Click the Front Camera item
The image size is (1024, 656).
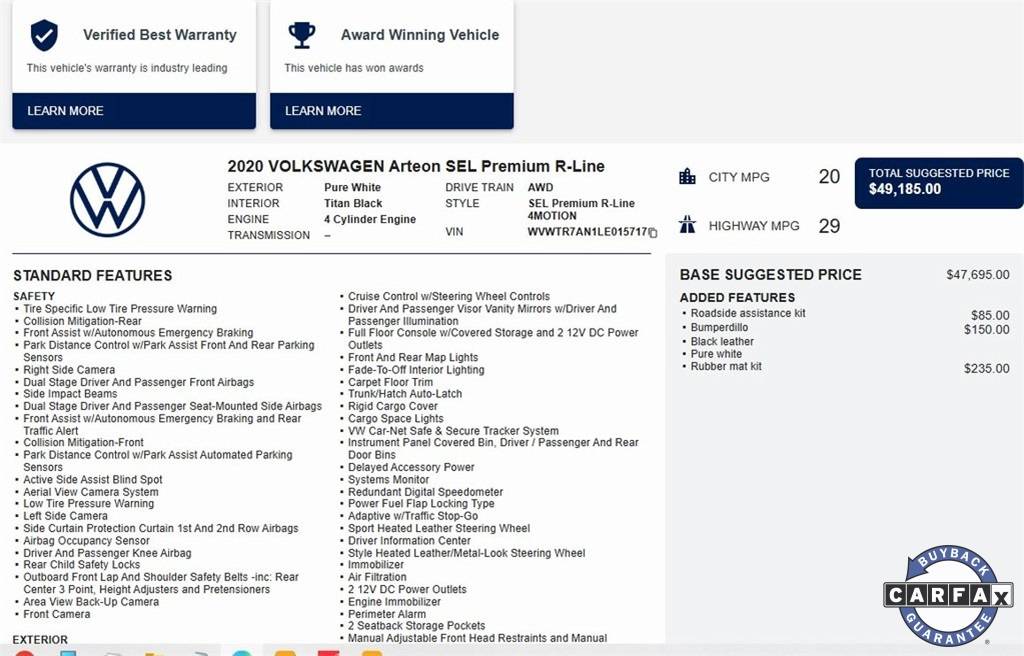click(x=57, y=614)
